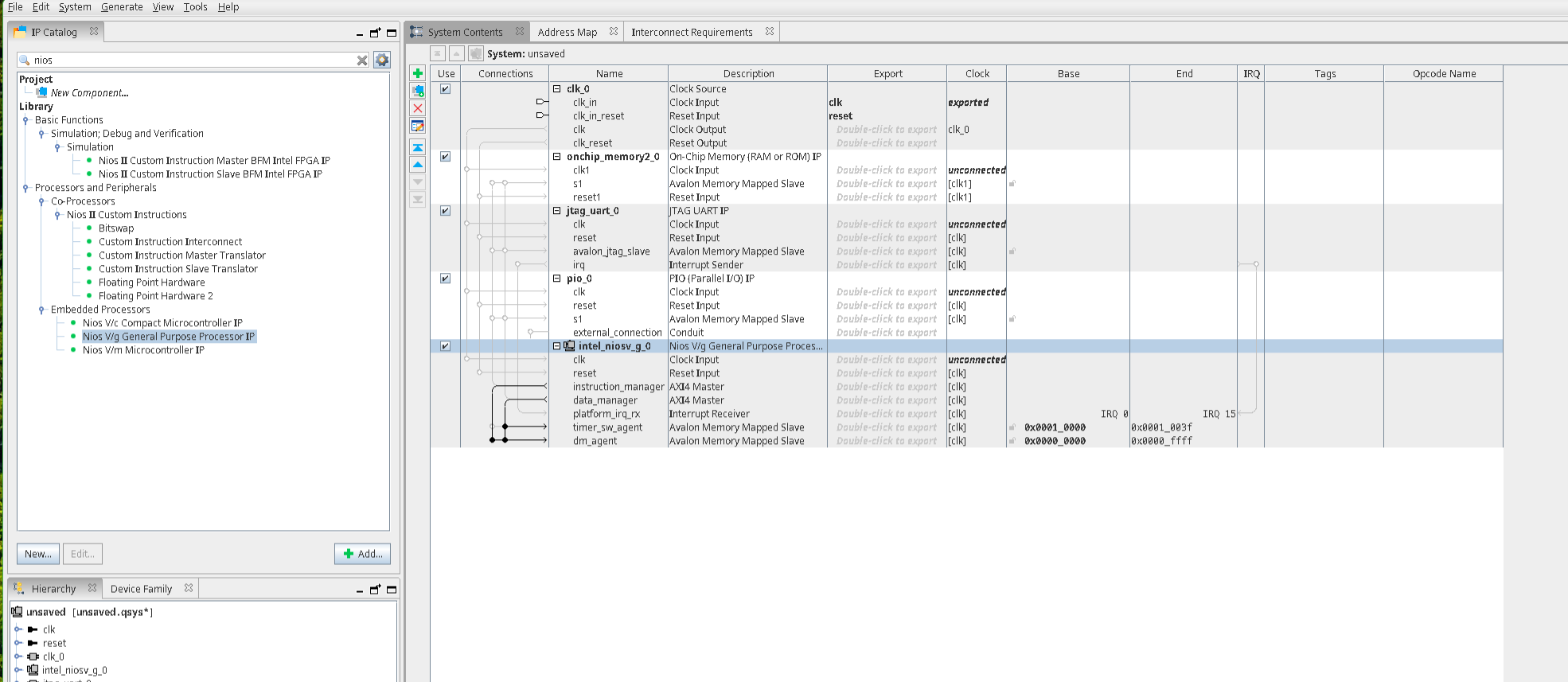Click the hierarchy drill-in icon beside System label
Screen dimensions: 1568x682
(x=476, y=53)
